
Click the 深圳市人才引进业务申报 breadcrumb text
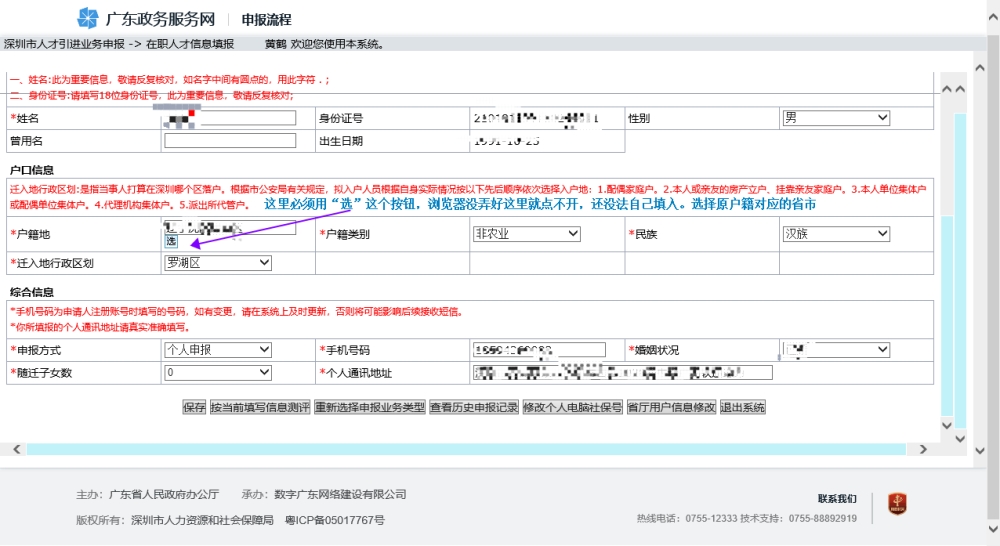(64, 44)
